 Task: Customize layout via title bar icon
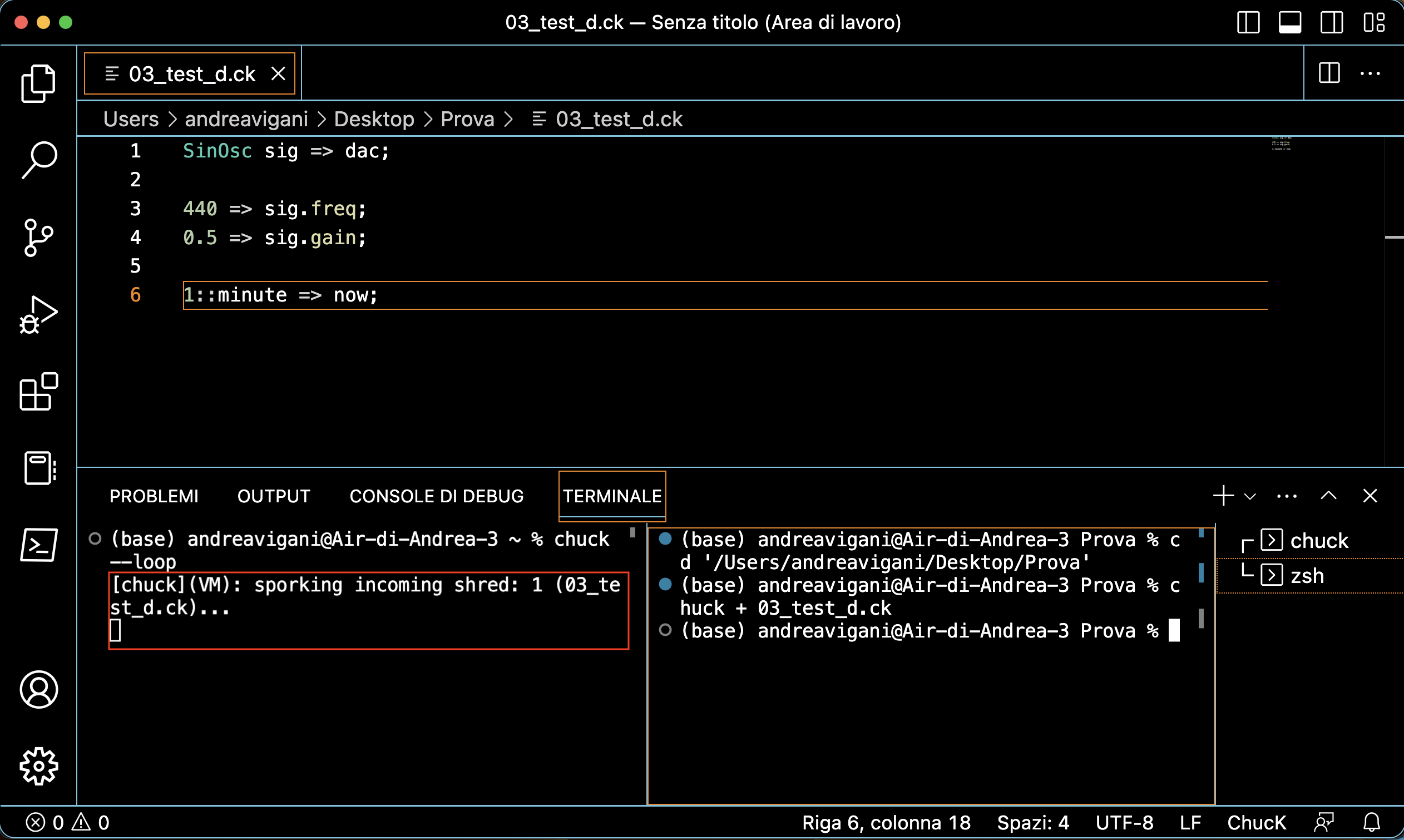tap(1373, 23)
